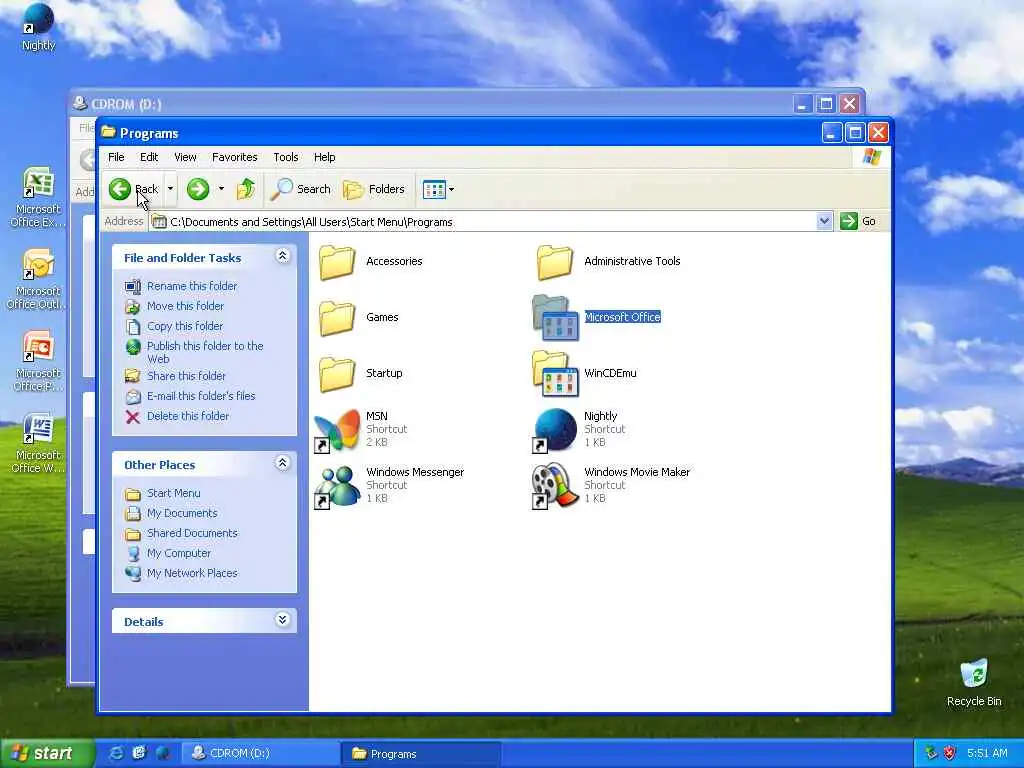This screenshot has width=1024, height=768.
Task: Open the Back history dropdown arrow
Action: (x=170, y=189)
